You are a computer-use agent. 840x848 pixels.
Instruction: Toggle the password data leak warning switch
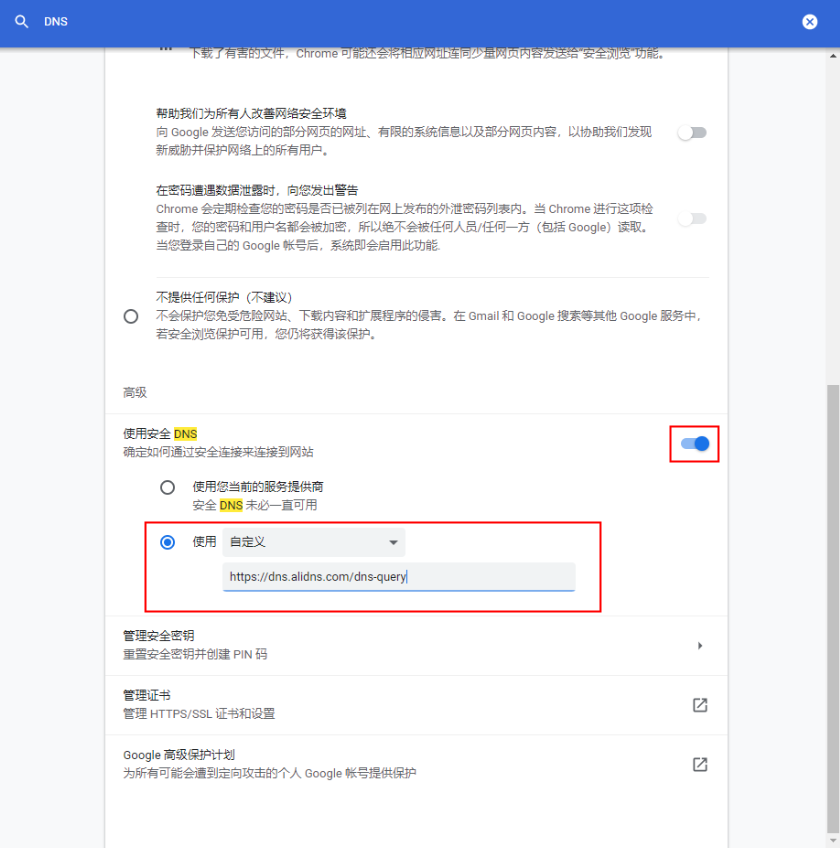pyautogui.click(x=692, y=218)
